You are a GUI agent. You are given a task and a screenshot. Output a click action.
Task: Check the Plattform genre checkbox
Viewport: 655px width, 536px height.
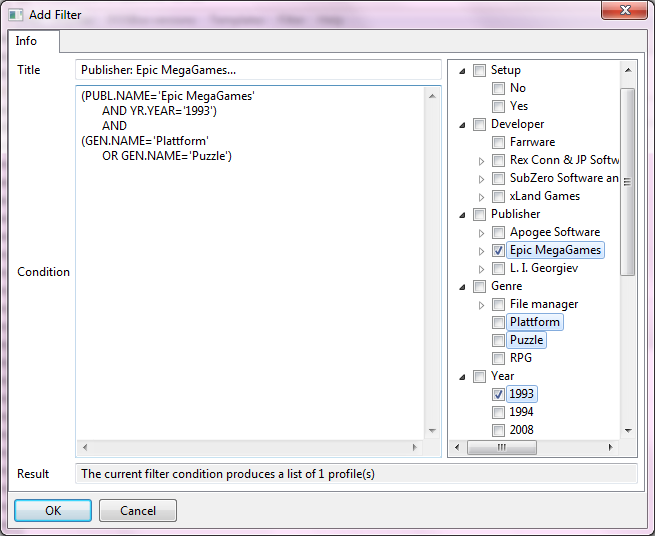(498, 322)
